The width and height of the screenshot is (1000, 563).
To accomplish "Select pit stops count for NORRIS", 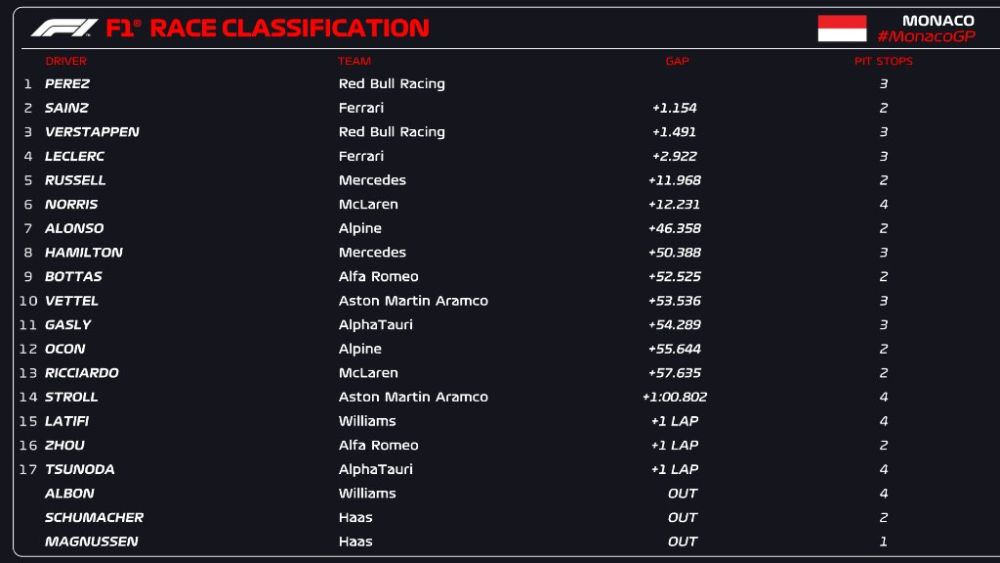I will click(883, 205).
